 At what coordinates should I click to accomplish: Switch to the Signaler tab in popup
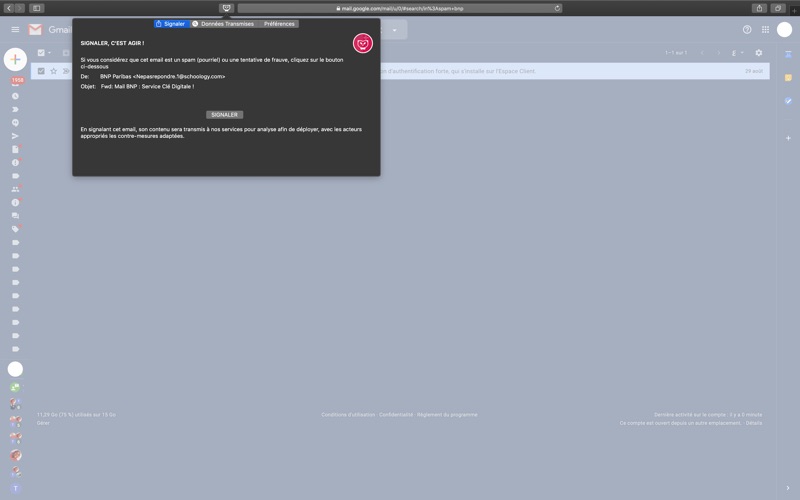[171, 24]
